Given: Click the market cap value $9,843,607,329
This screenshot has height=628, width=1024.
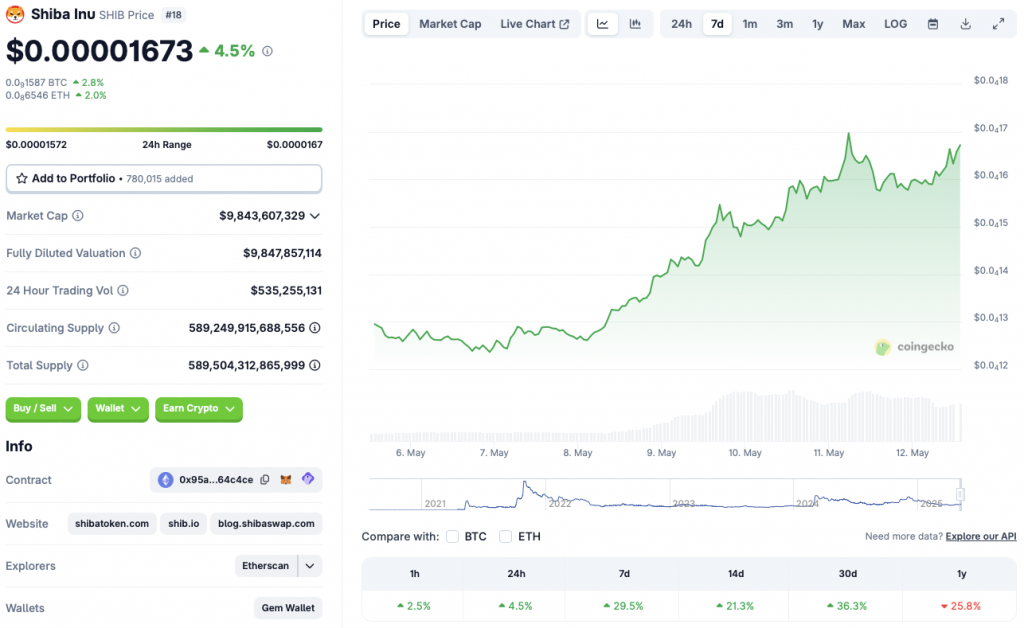Looking at the screenshot, I should [x=262, y=216].
